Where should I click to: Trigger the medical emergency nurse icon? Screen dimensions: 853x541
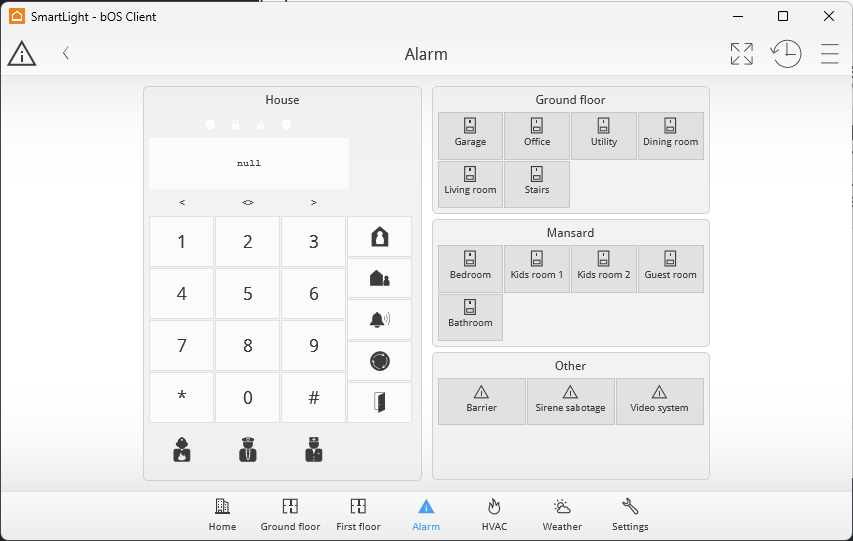[x=314, y=450]
